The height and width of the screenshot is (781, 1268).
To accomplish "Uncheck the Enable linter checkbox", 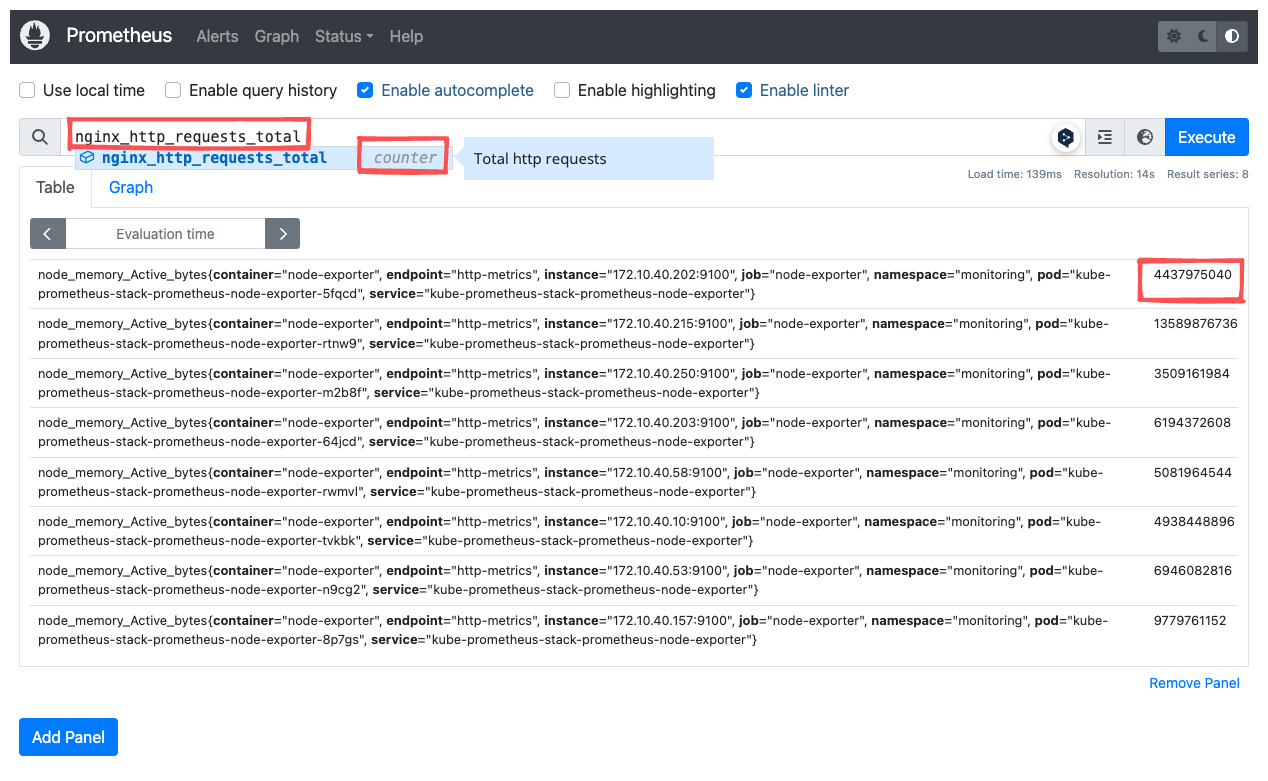I will click(x=744, y=90).
